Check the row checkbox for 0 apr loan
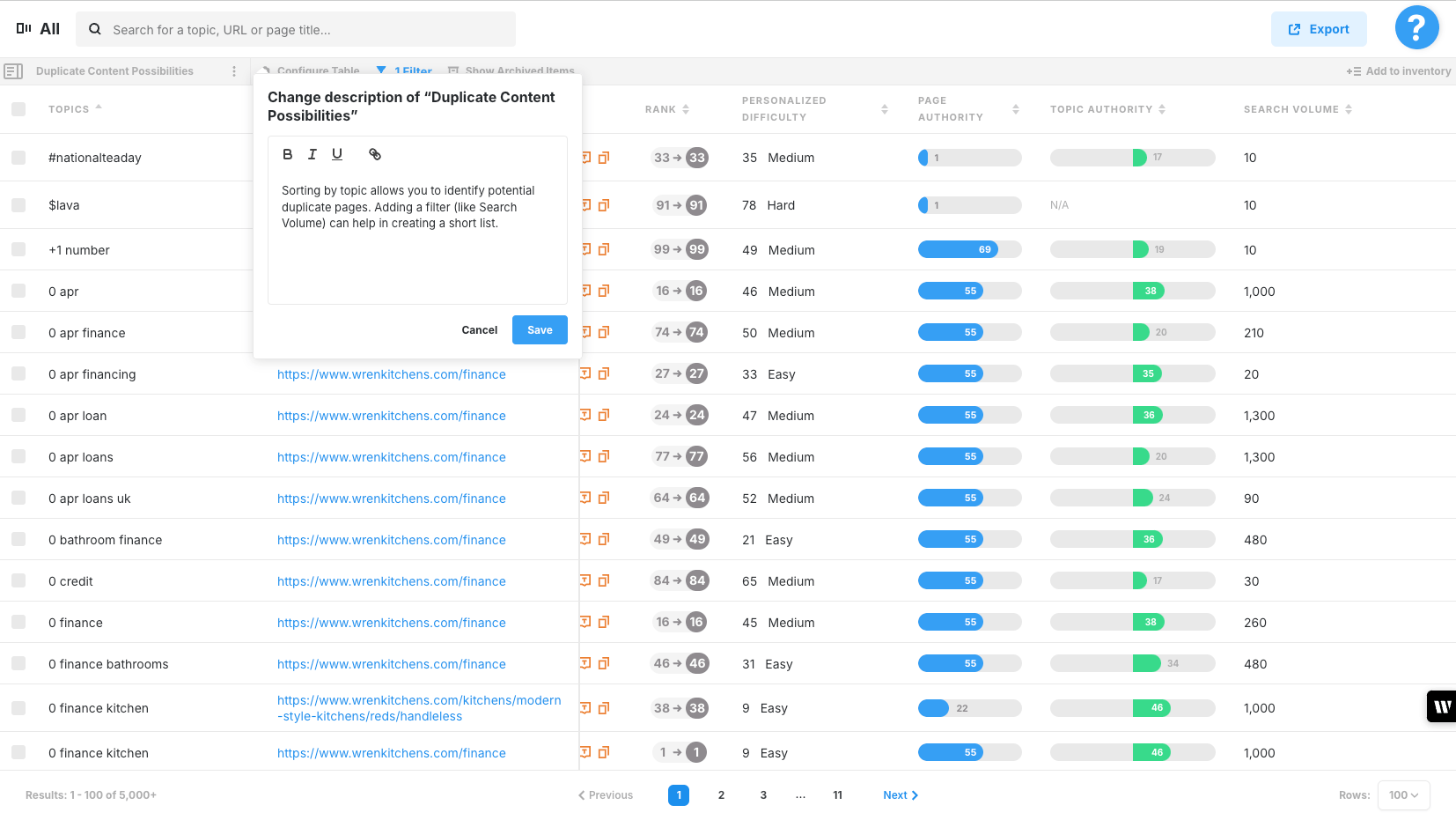 click(18, 415)
